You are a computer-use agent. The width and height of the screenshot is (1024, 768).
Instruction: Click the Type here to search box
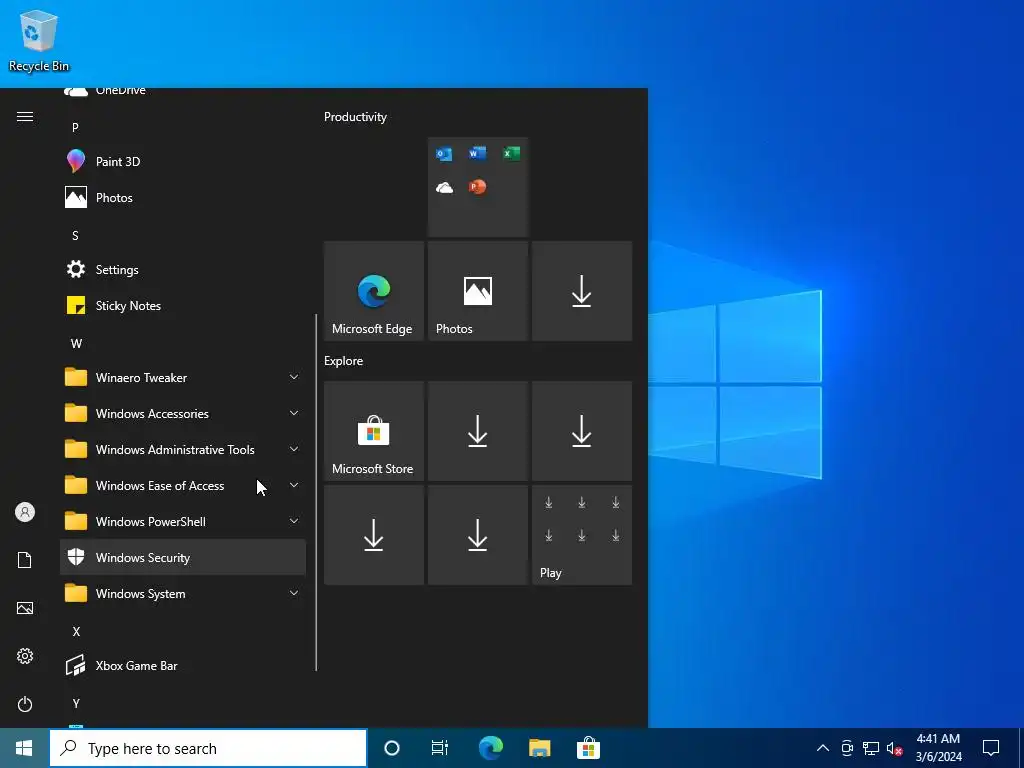point(208,748)
